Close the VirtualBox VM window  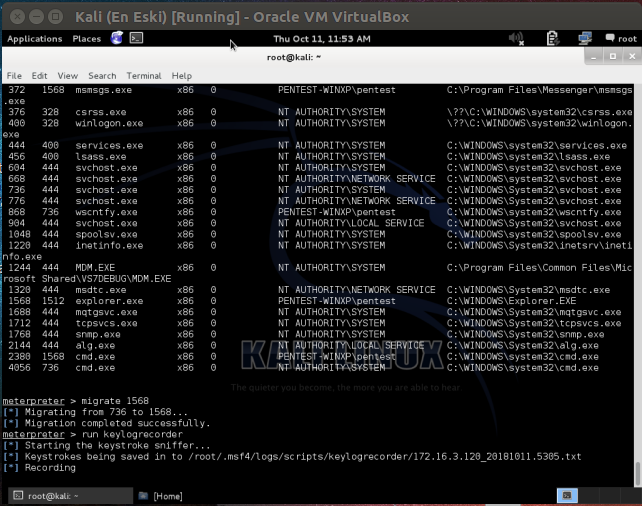pos(17,17)
